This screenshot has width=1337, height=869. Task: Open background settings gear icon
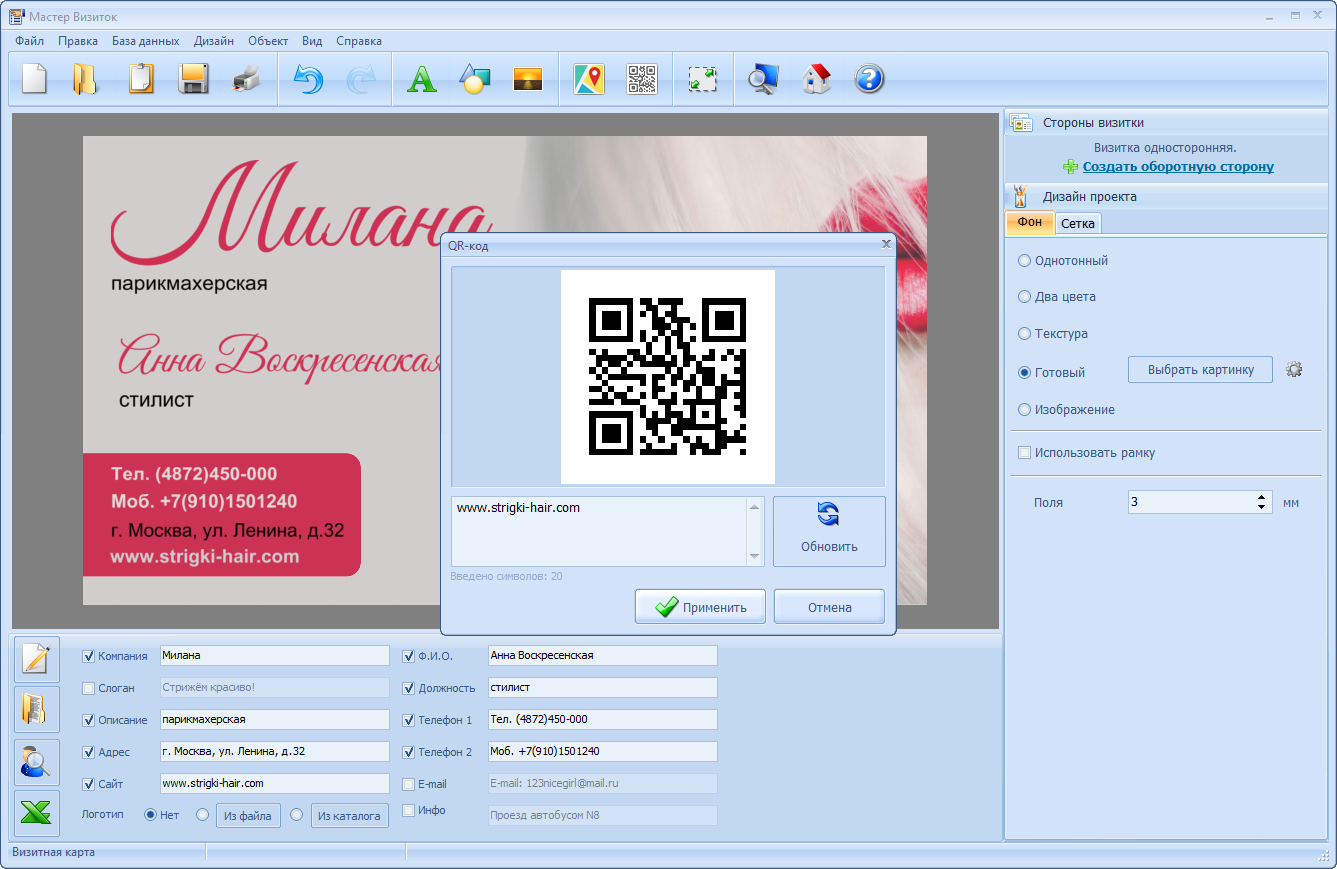pyautogui.click(x=1294, y=369)
